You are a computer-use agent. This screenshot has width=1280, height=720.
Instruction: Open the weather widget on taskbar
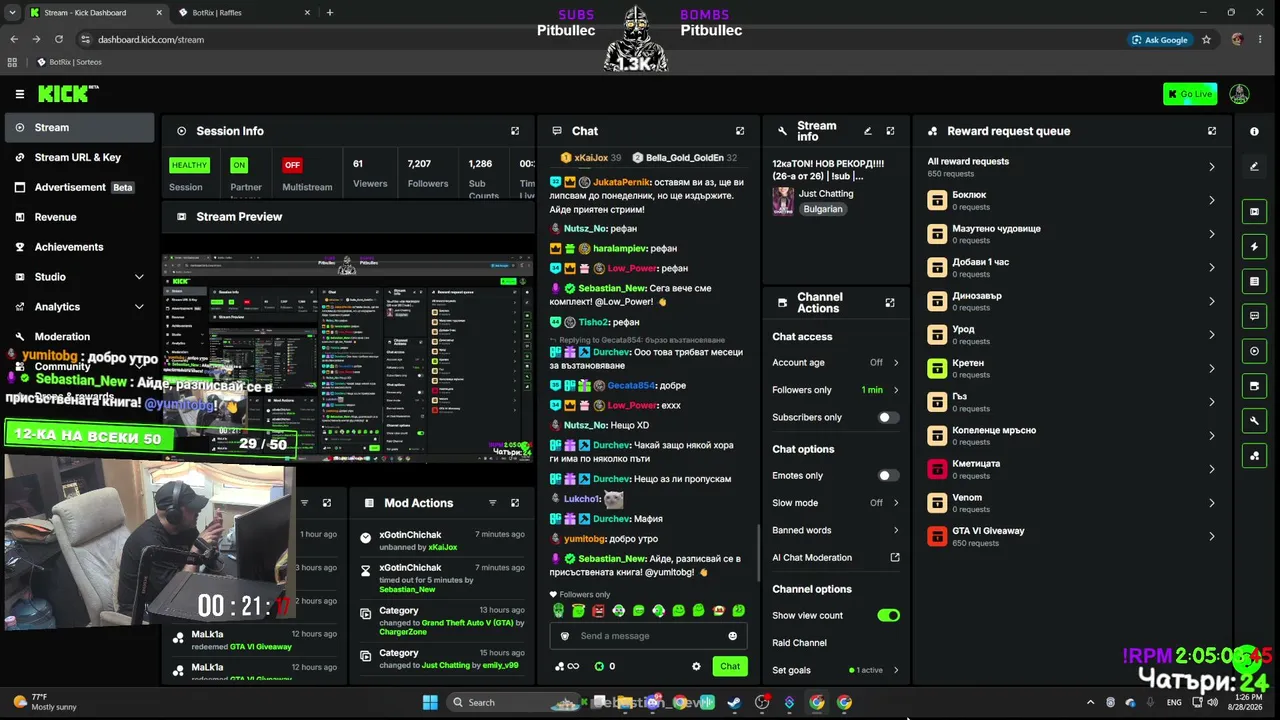45,702
